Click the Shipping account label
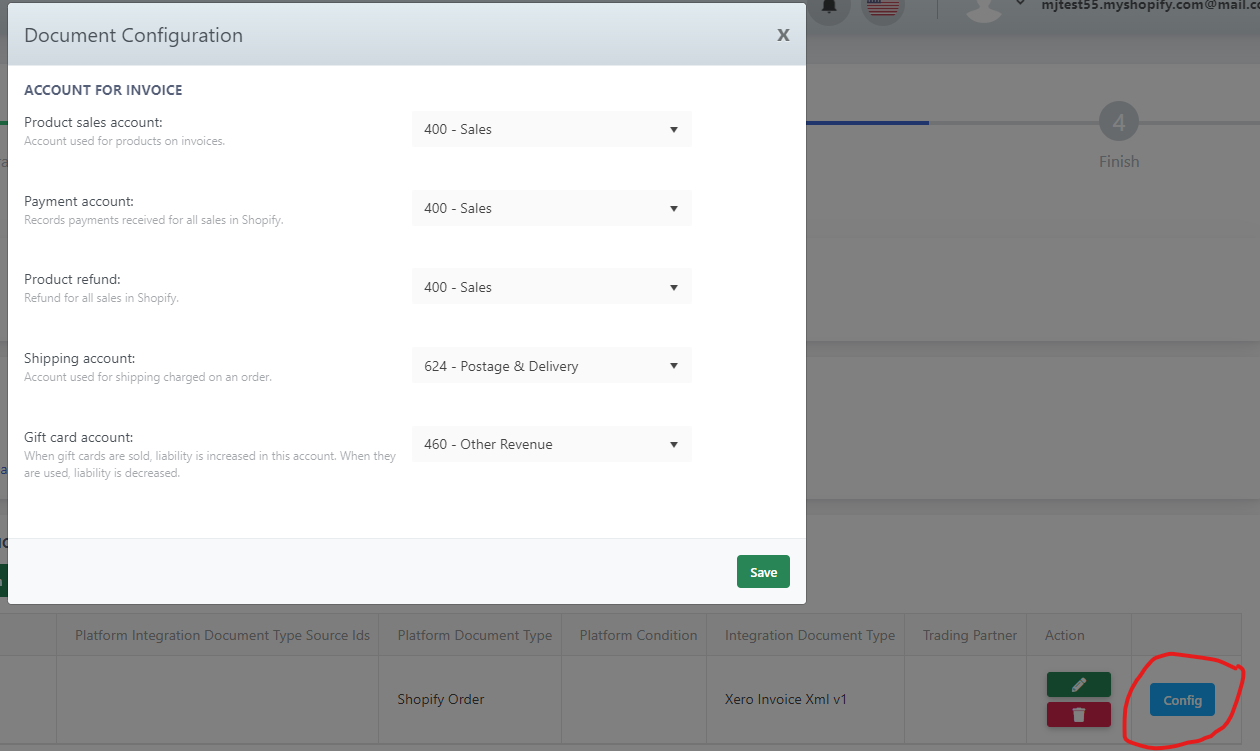Viewport: 1260px width, 751px height. pyautogui.click(x=80, y=358)
